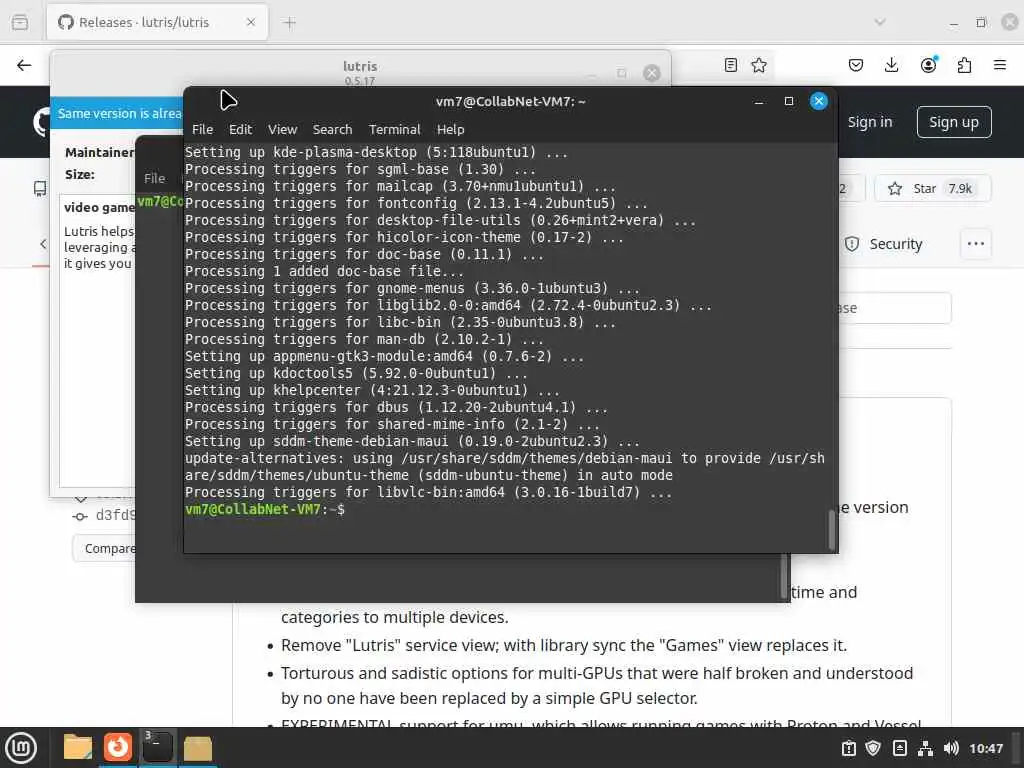Open the three-dots repository navigation overflow
Screen dimensions: 1024x768
[976, 244]
